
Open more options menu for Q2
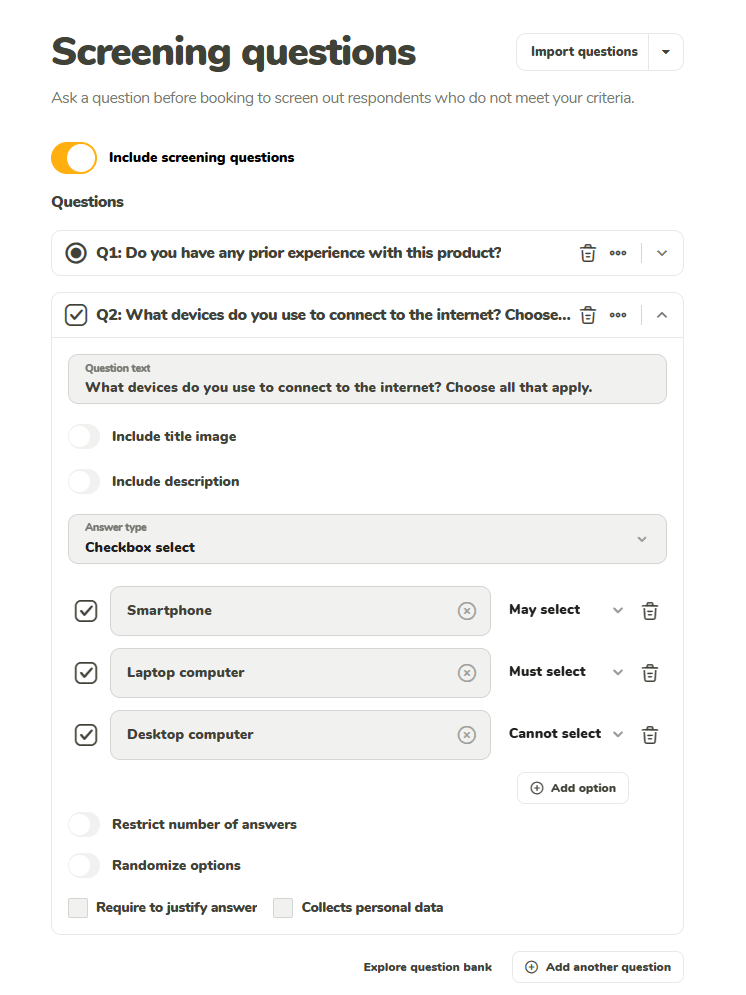pyautogui.click(x=618, y=315)
